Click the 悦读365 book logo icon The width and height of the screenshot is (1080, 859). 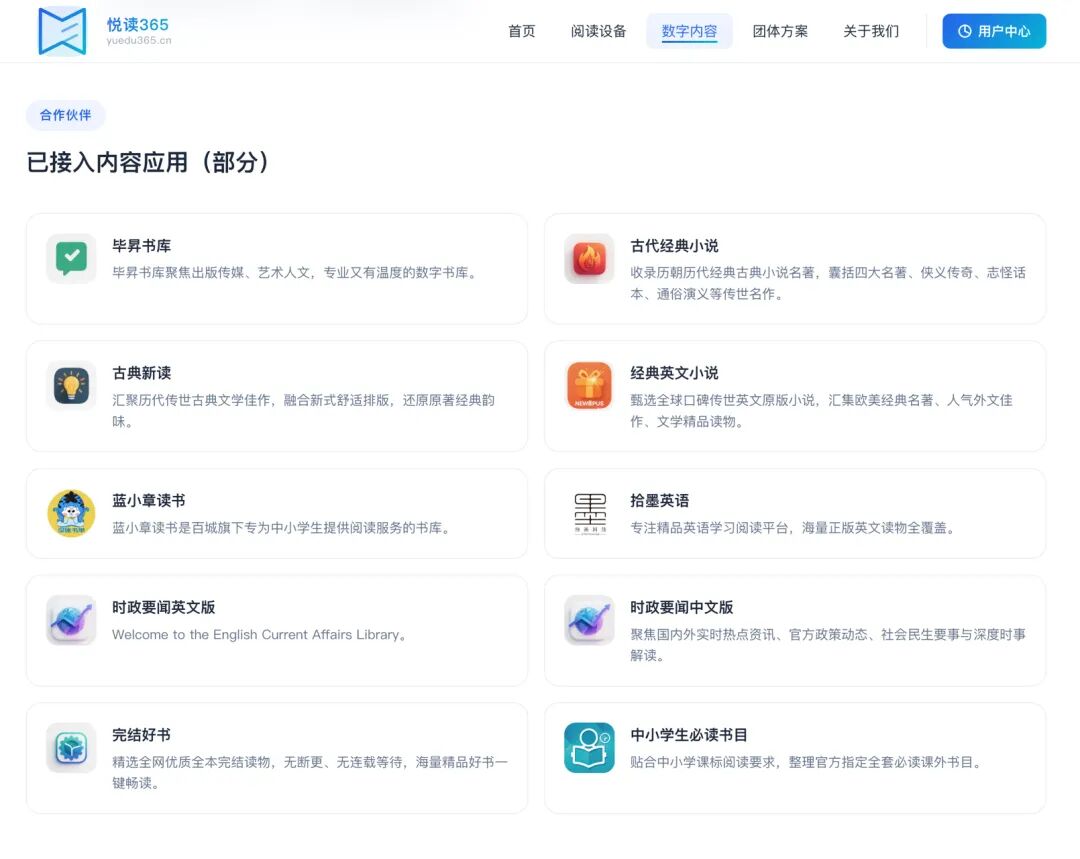coord(62,31)
